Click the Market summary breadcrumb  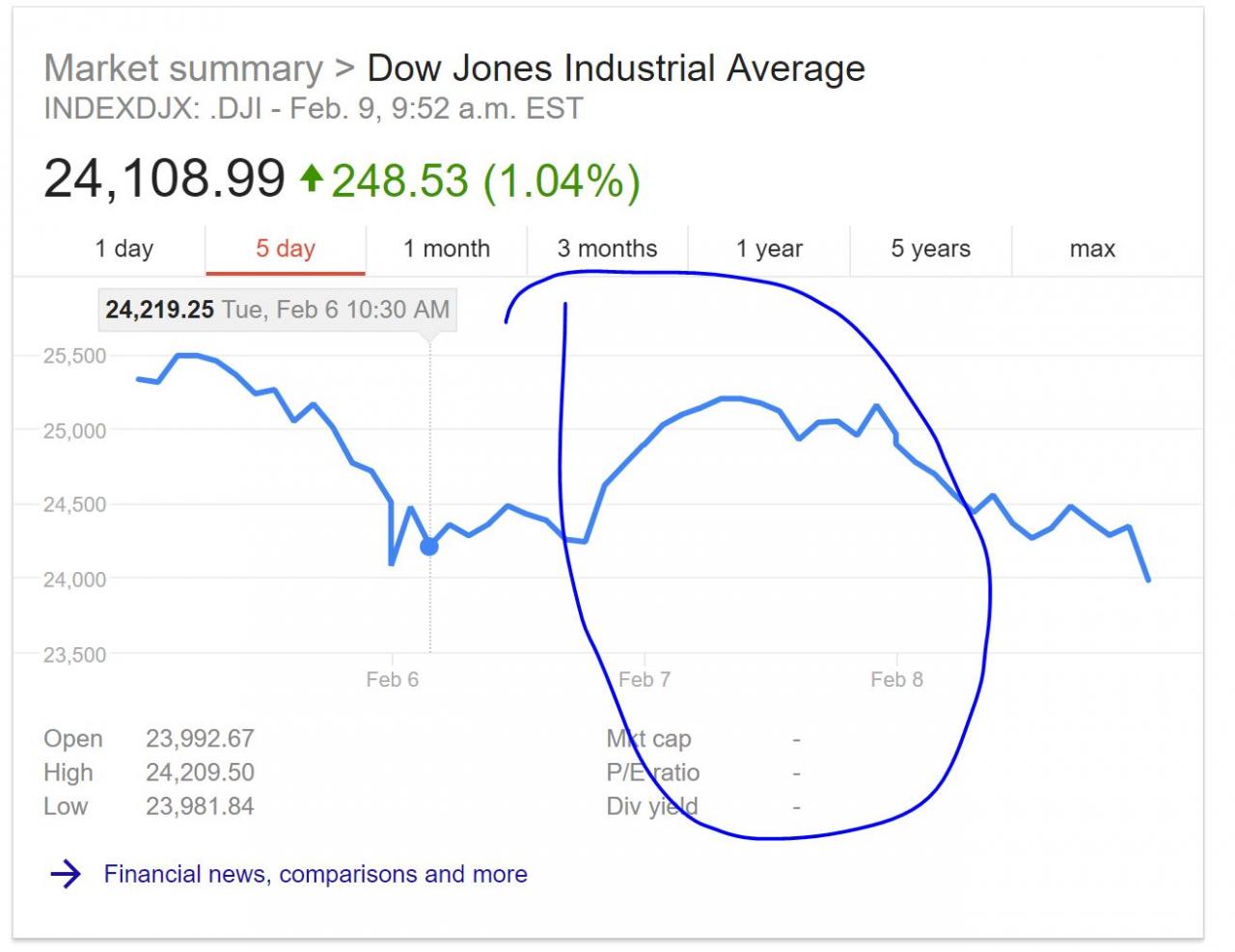click(183, 68)
